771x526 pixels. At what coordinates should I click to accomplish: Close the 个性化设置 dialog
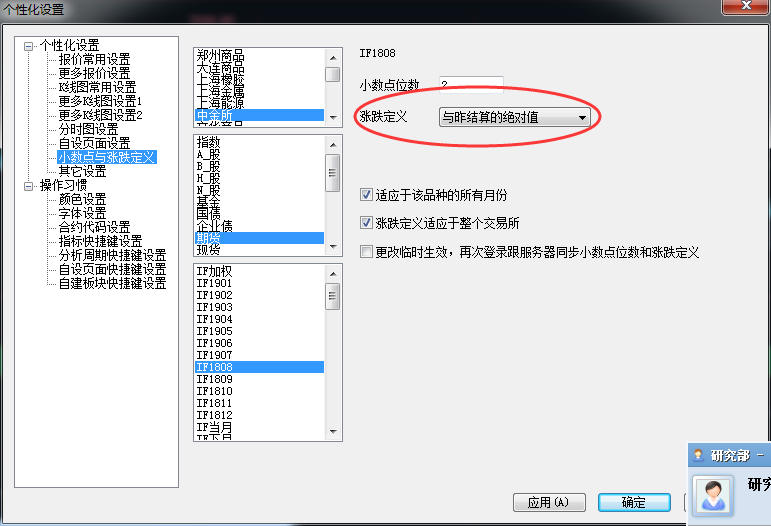pyautogui.click(x=746, y=5)
